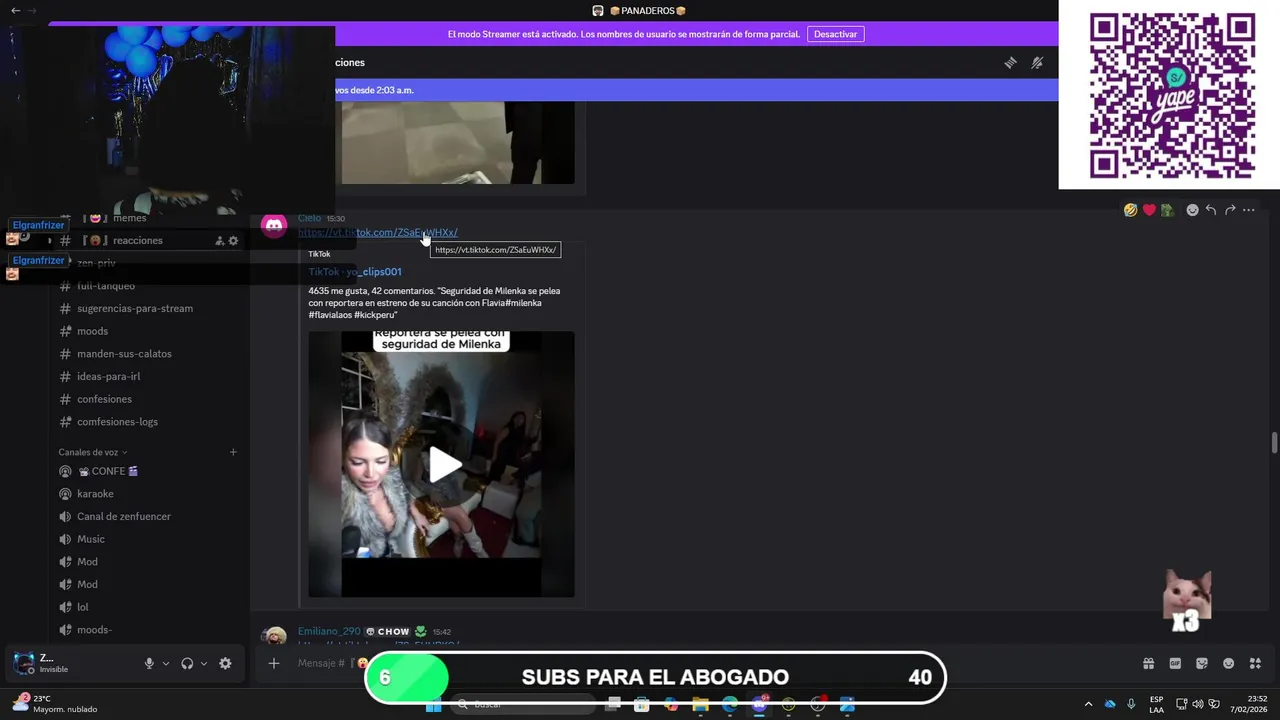Open more options for Cielo's message
This screenshot has height=720, width=1280.
tap(1248, 210)
